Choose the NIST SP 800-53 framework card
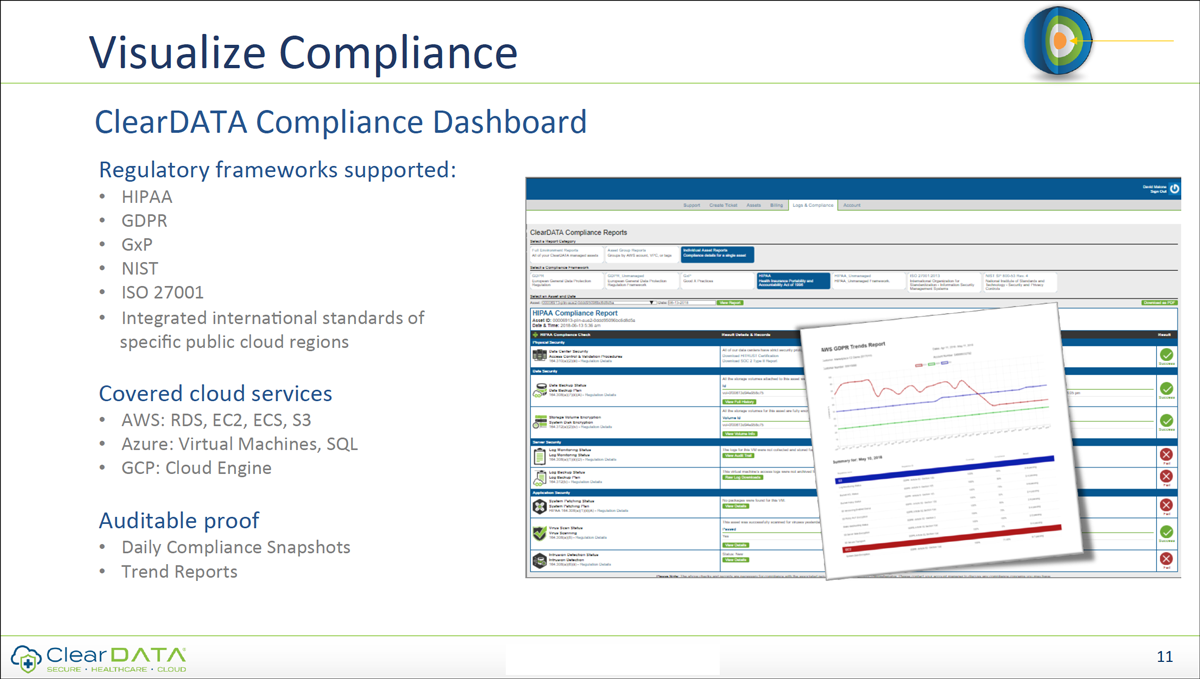Viewport: 1200px width, 679px height. [x=1020, y=282]
